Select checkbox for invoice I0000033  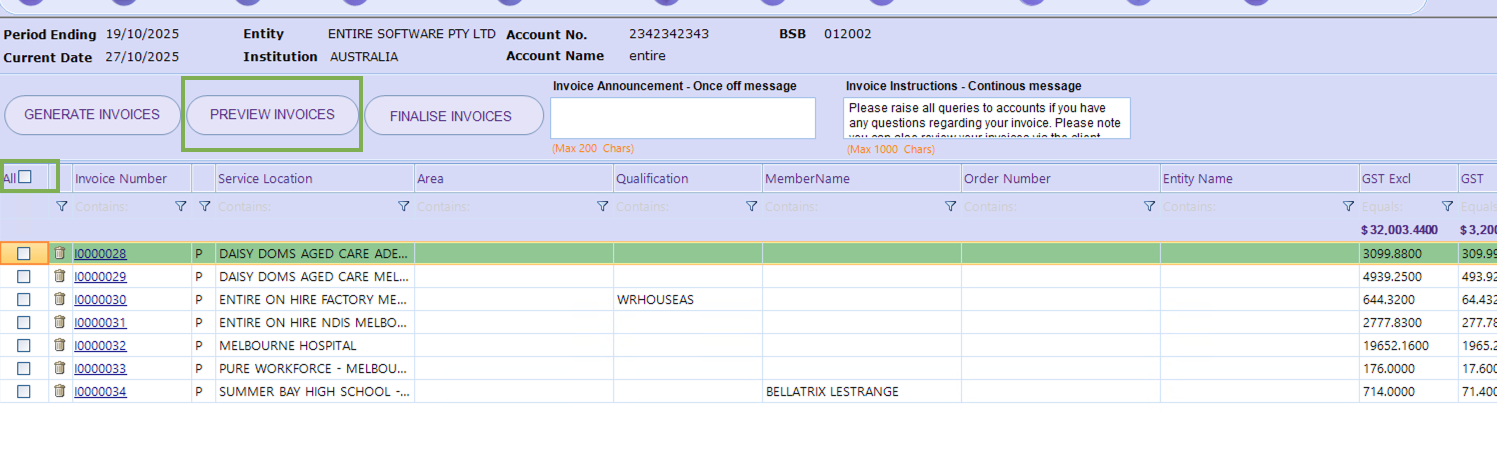(x=24, y=368)
